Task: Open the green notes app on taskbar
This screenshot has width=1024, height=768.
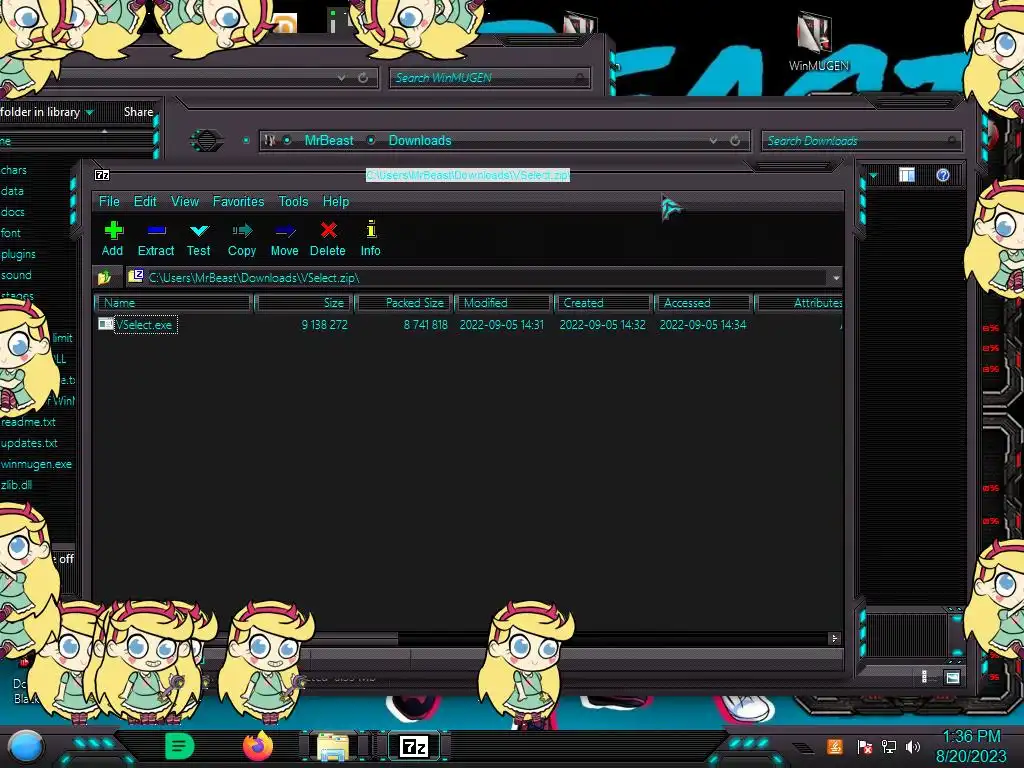Action: 179,746
